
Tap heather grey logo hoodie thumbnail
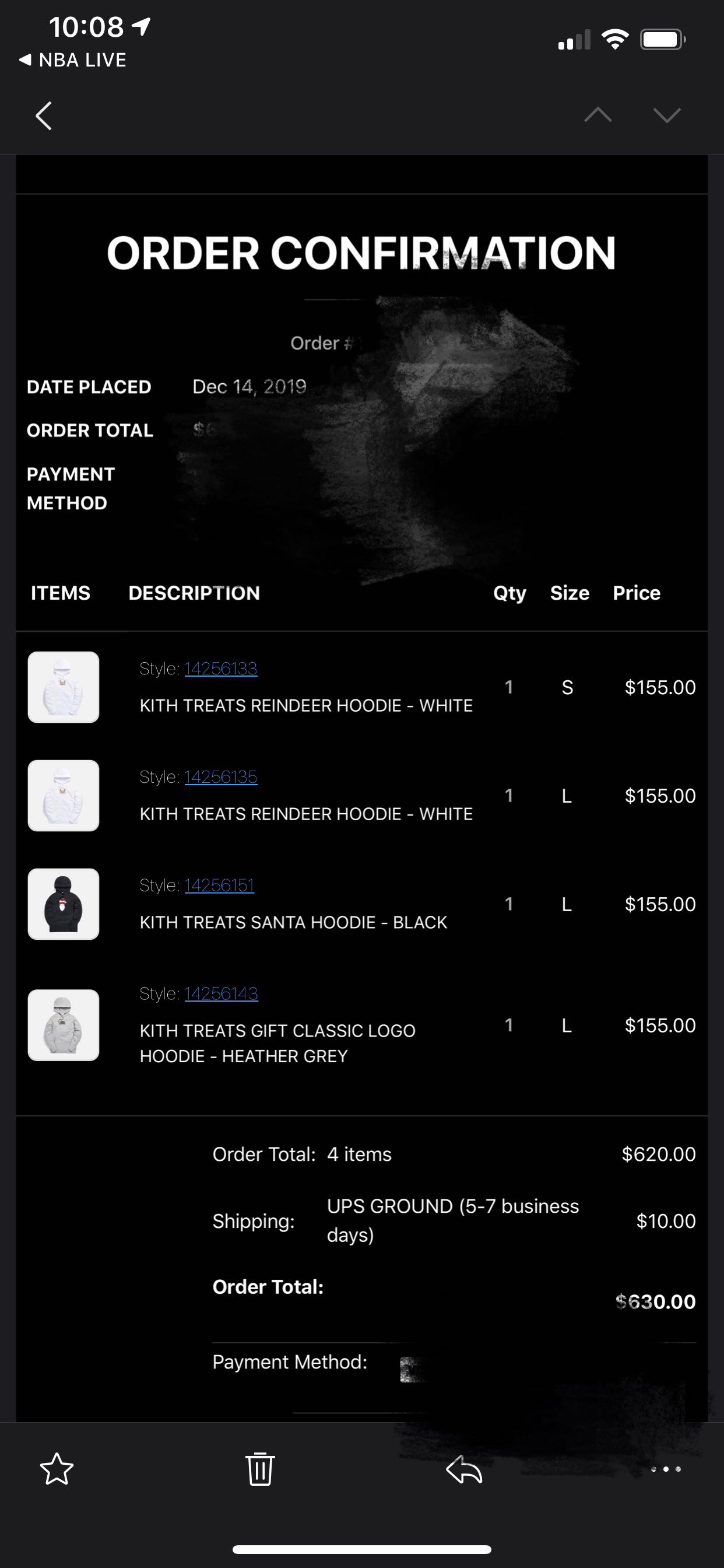click(x=64, y=1025)
